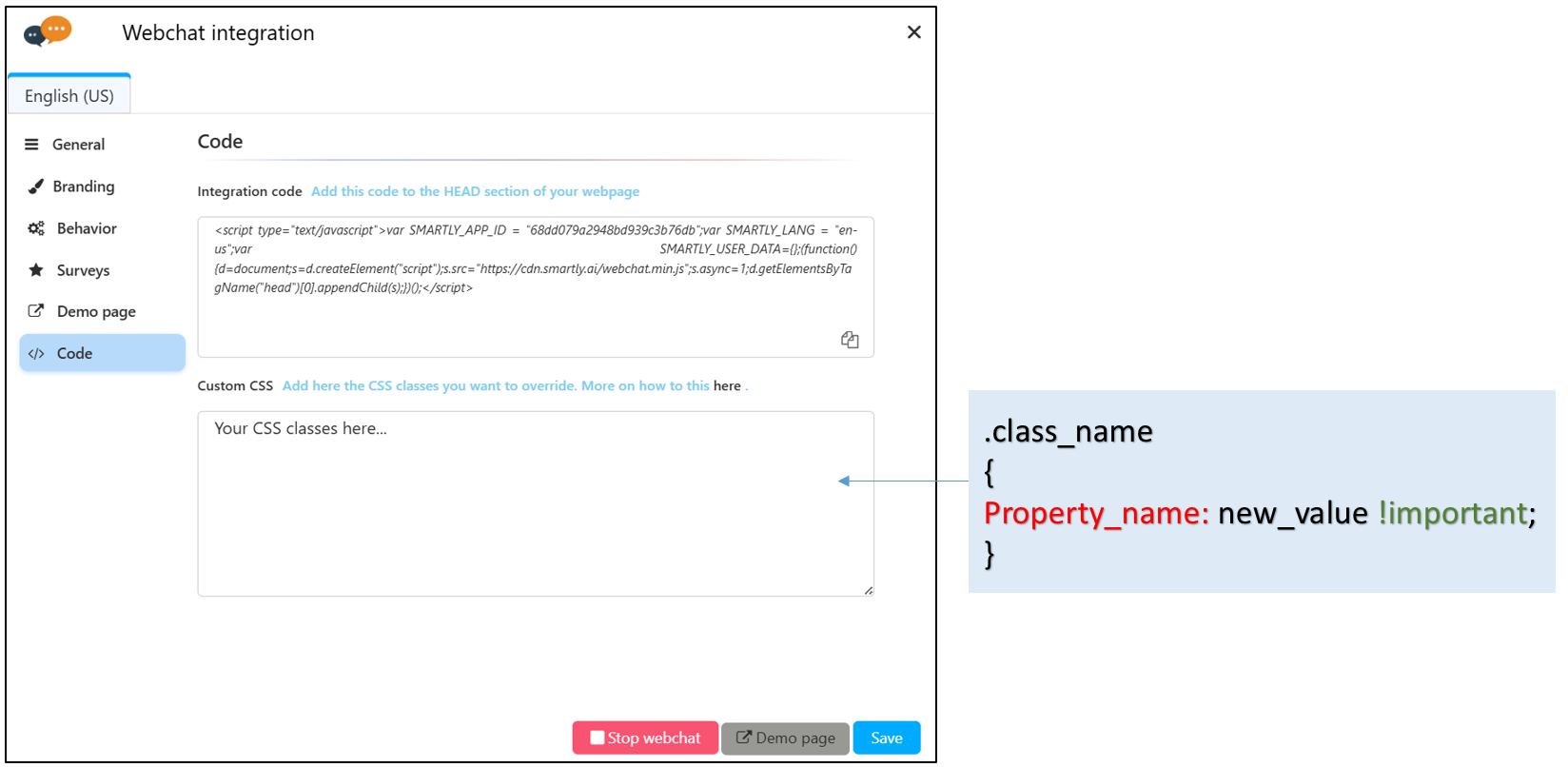Close the Webchat integration dialog

tap(914, 32)
